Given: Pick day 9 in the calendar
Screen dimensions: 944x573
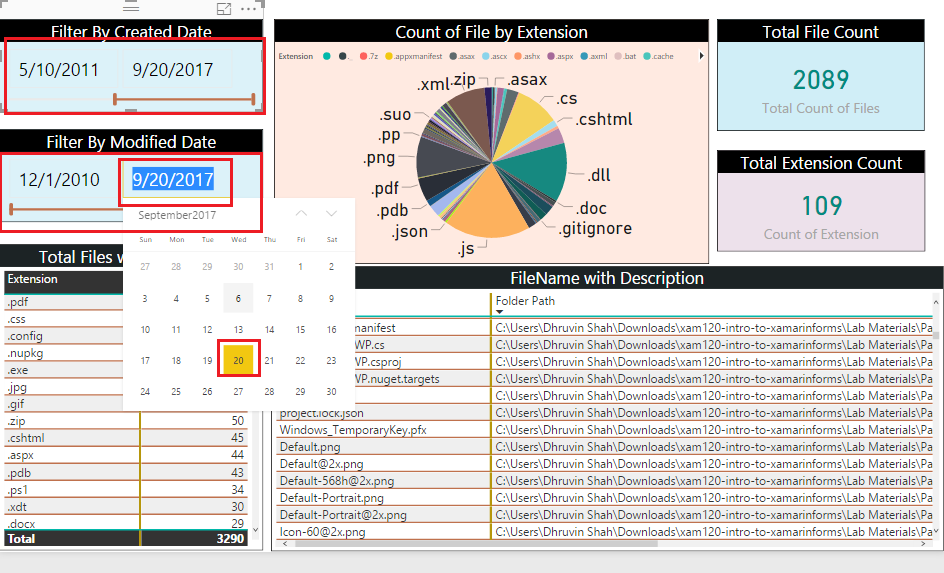Looking at the screenshot, I should pos(331,298).
